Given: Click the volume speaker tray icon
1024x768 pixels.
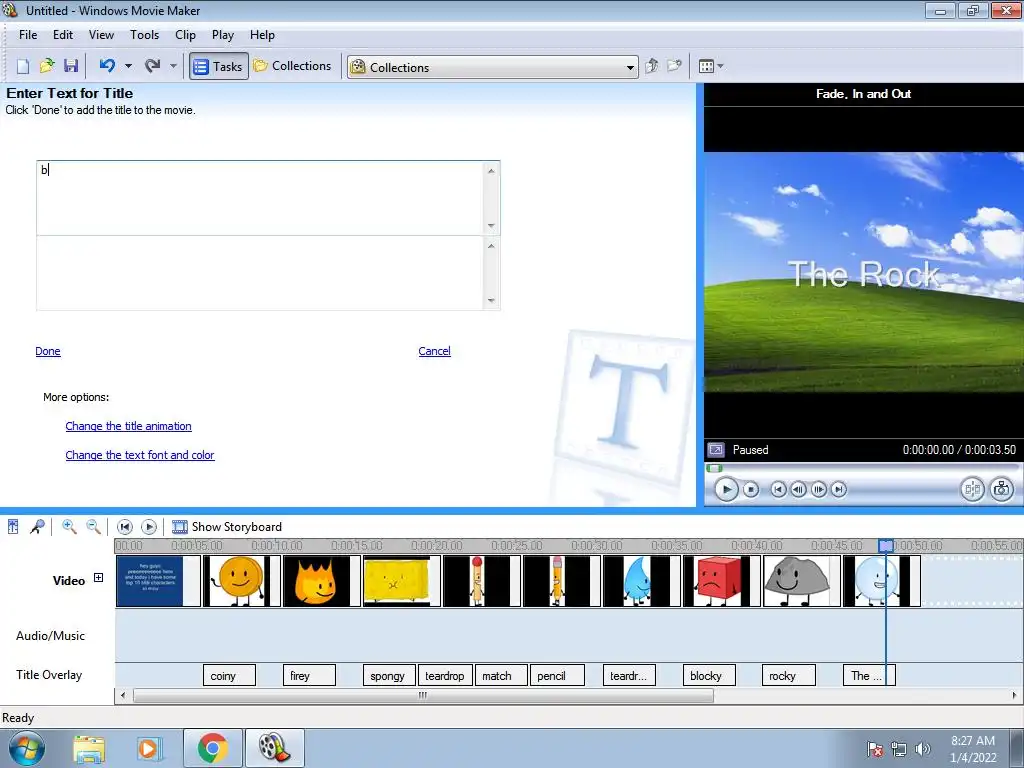Looking at the screenshot, I should [922, 748].
